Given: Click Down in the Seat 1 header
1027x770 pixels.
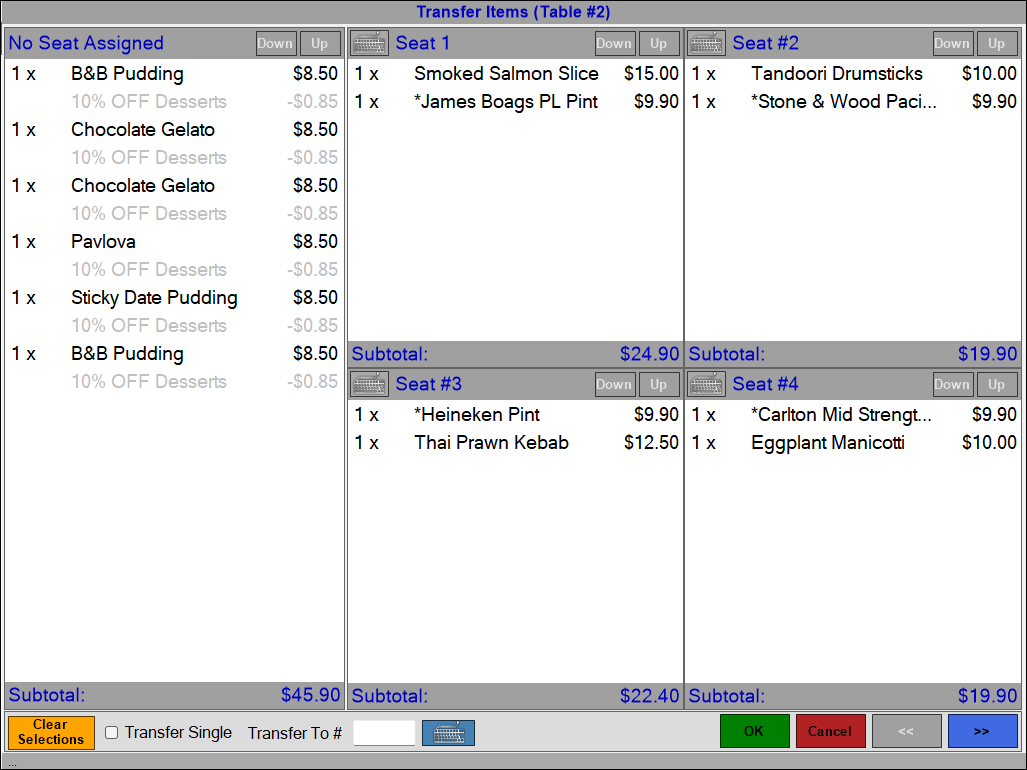Looking at the screenshot, I should [x=615, y=44].
